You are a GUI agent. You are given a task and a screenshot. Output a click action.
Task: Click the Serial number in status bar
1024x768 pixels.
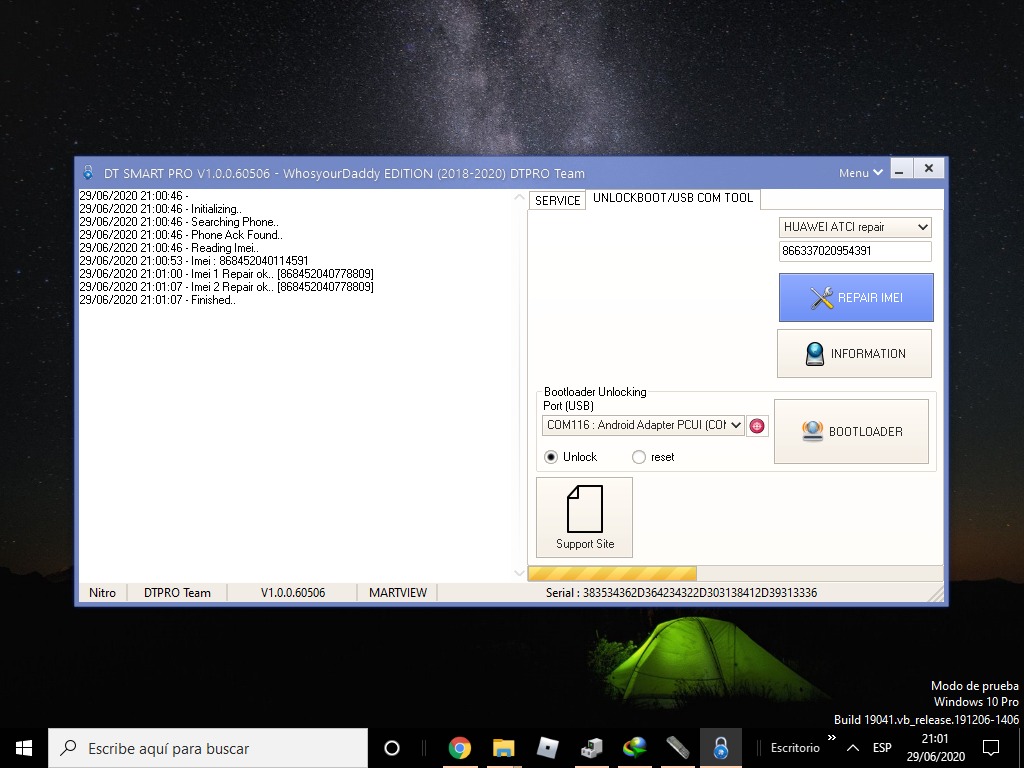(x=681, y=593)
